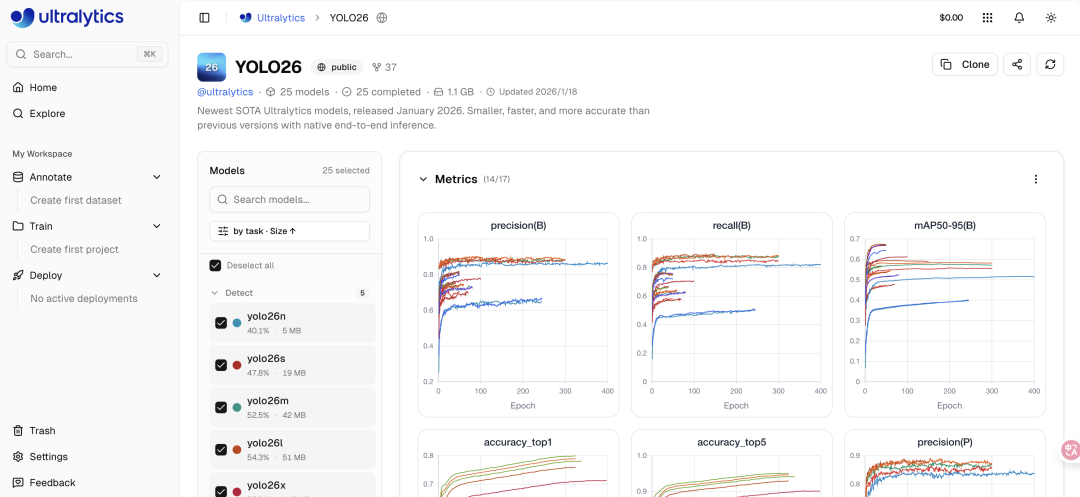
Task: Click the Clone button
Action: pos(965,64)
